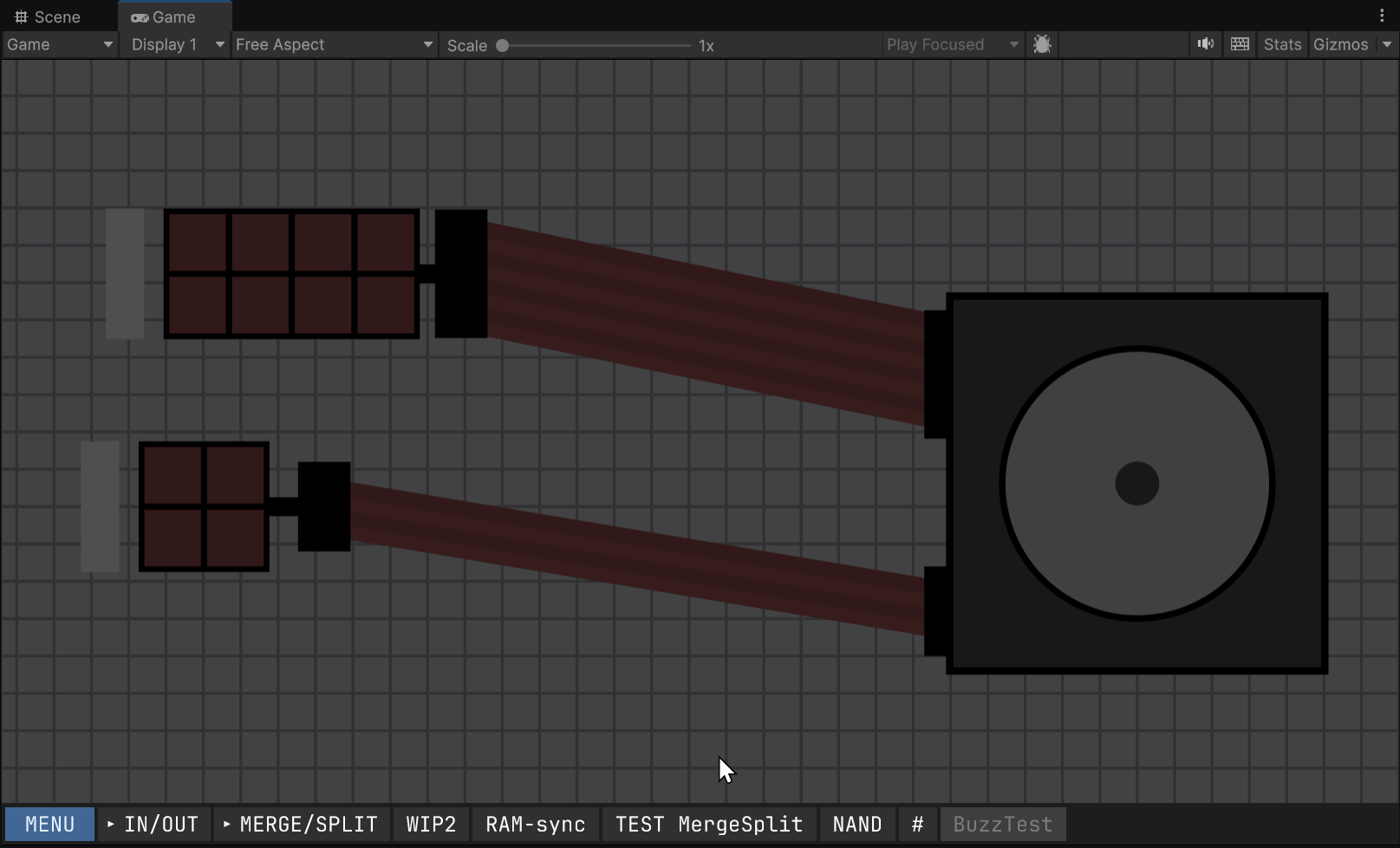Click the buzzer chip's upper input pin

pyautogui.click(x=935, y=375)
